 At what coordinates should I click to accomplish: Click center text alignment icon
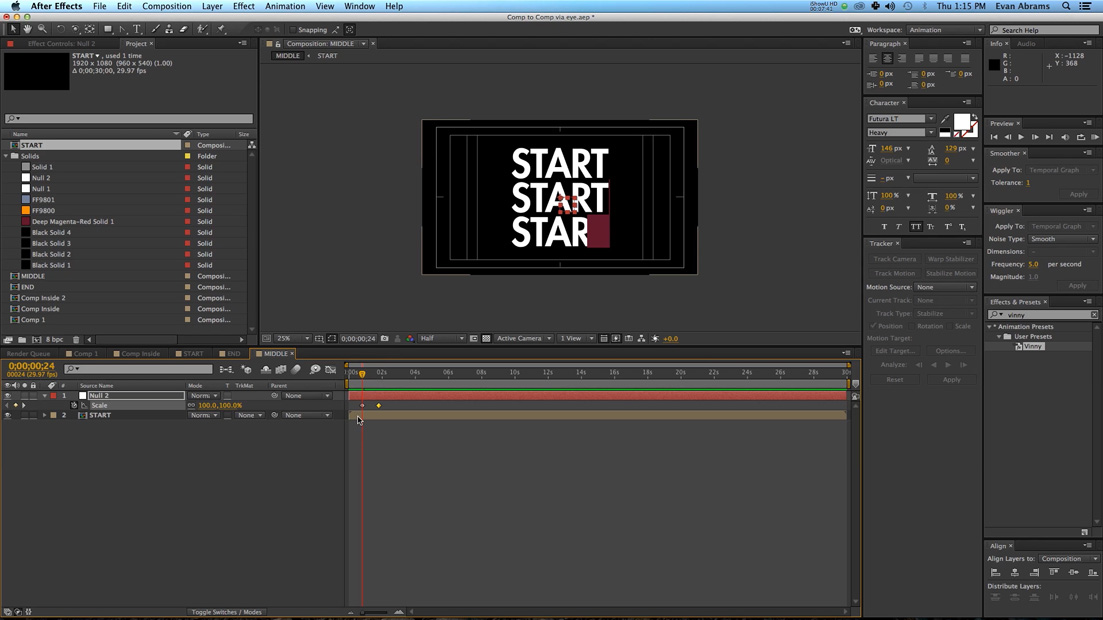click(887, 58)
